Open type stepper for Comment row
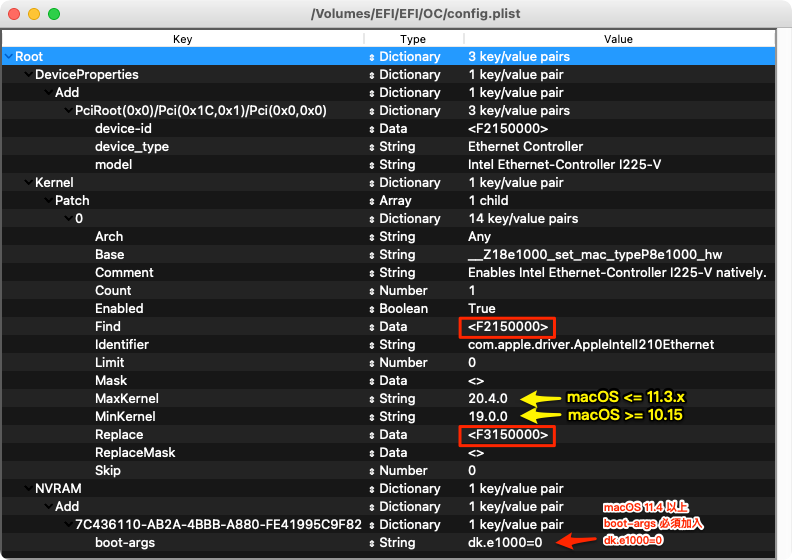The image size is (792, 560). [372, 273]
